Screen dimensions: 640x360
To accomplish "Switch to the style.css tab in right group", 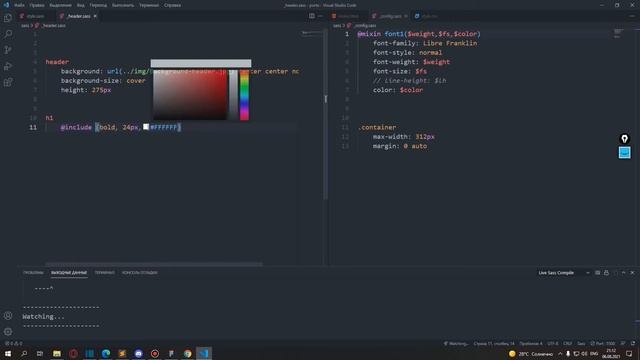I will click(x=426, y=16).
